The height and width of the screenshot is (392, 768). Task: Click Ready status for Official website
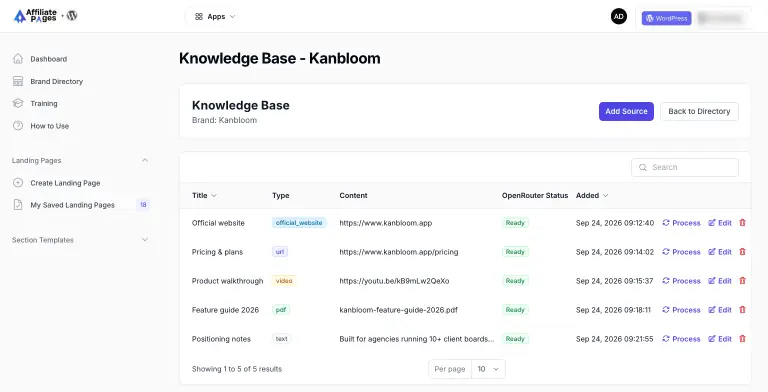click(x=515, y=222)
